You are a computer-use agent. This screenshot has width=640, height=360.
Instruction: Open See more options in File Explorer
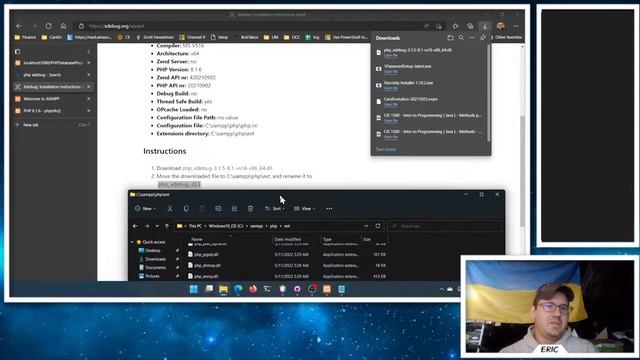tap(329, 209)
